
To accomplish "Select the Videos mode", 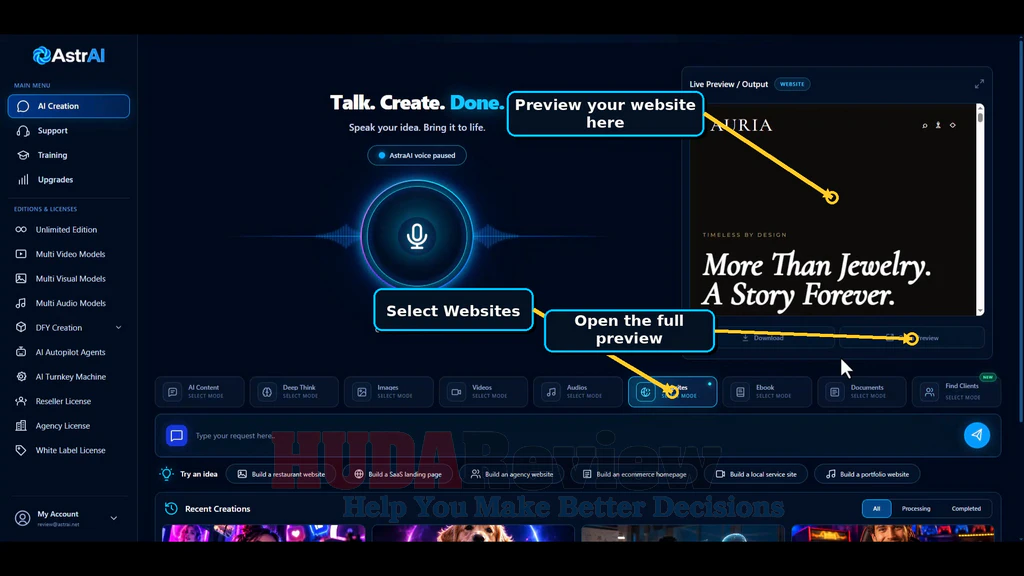I will pyautogui.click(x=483, y=392).
